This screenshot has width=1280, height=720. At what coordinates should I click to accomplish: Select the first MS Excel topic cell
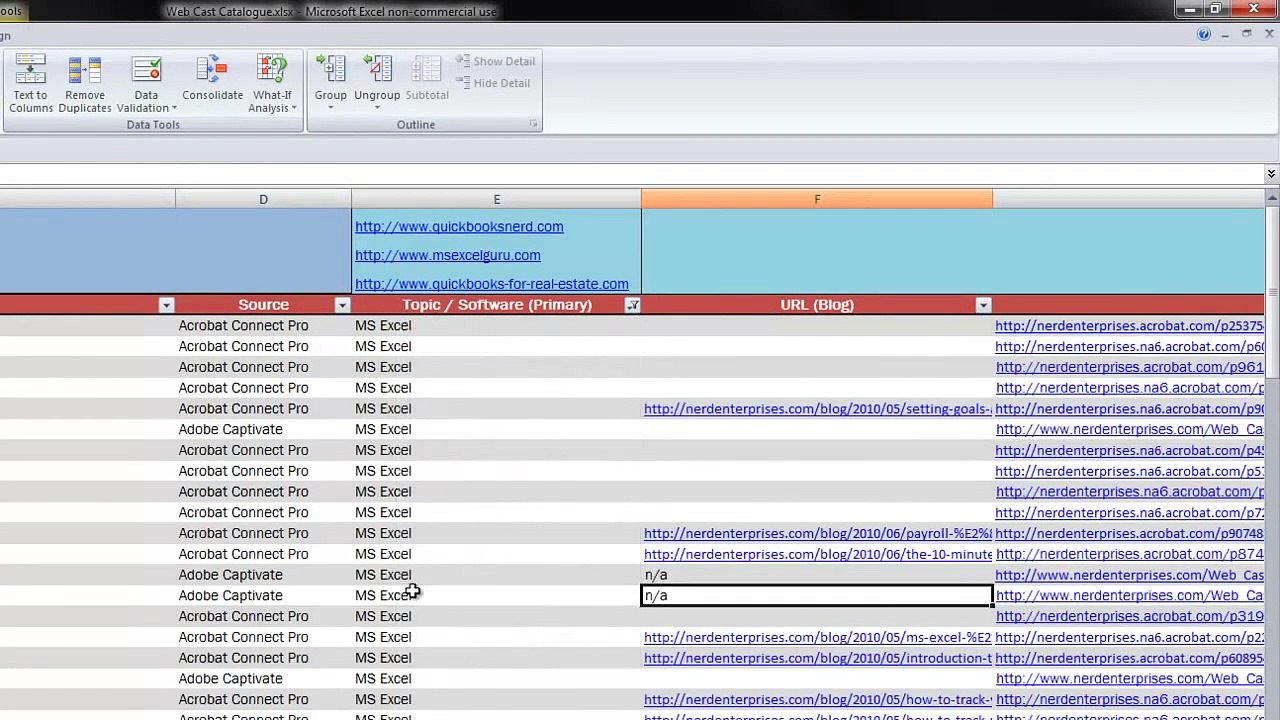pos(497,326)
